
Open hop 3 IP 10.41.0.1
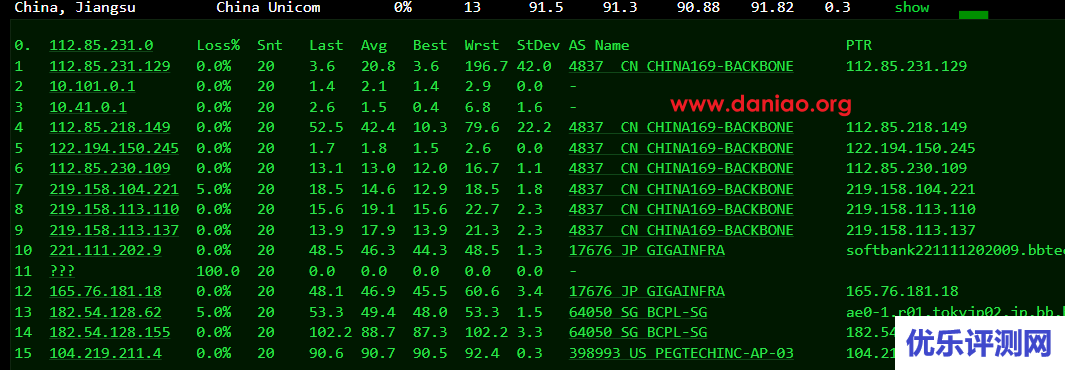point(88,107)
